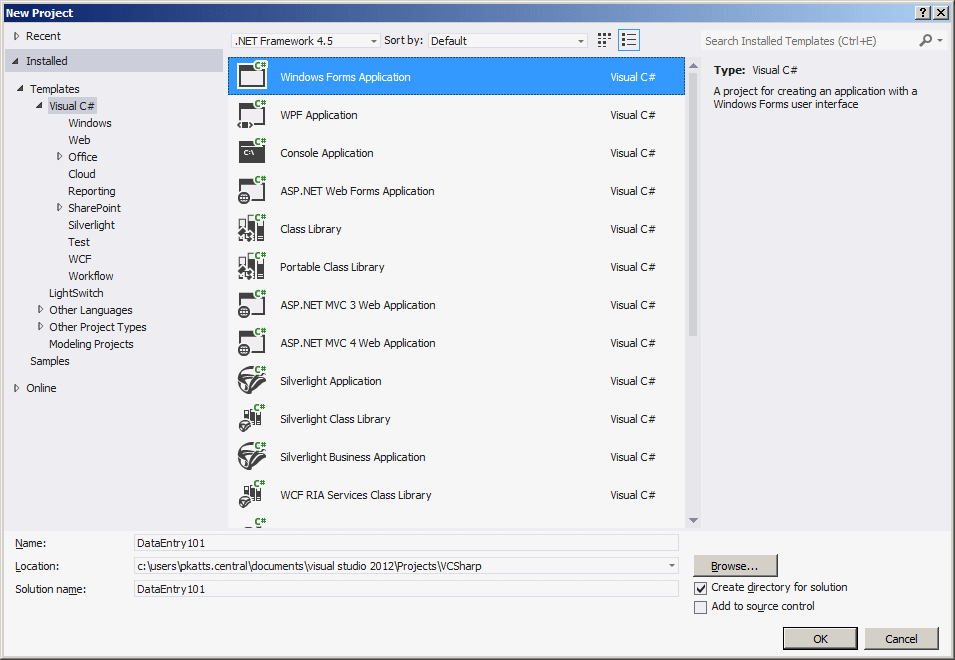Image resolution: width=955 pixels, height=660 pixels.
Task: Open the Location path dropdown arrow
Action: click(x=671, y=566)
